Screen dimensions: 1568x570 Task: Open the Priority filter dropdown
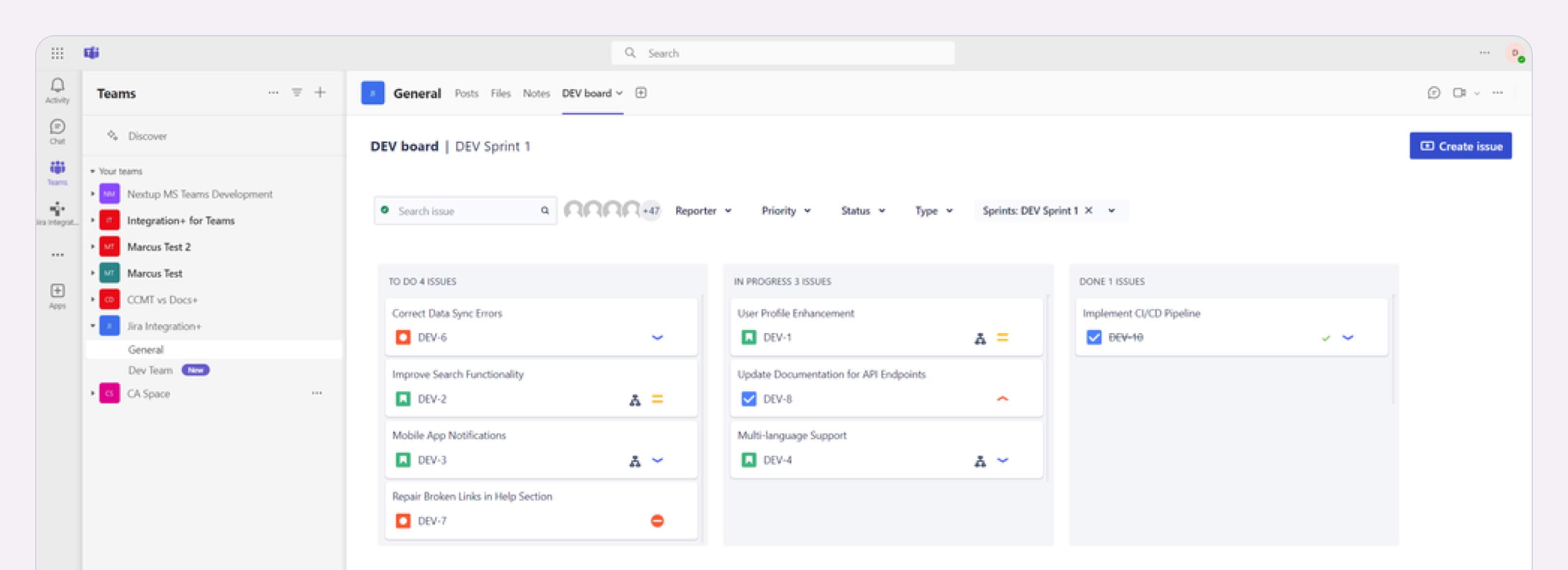pyautogui.click(x=786, y=211)
